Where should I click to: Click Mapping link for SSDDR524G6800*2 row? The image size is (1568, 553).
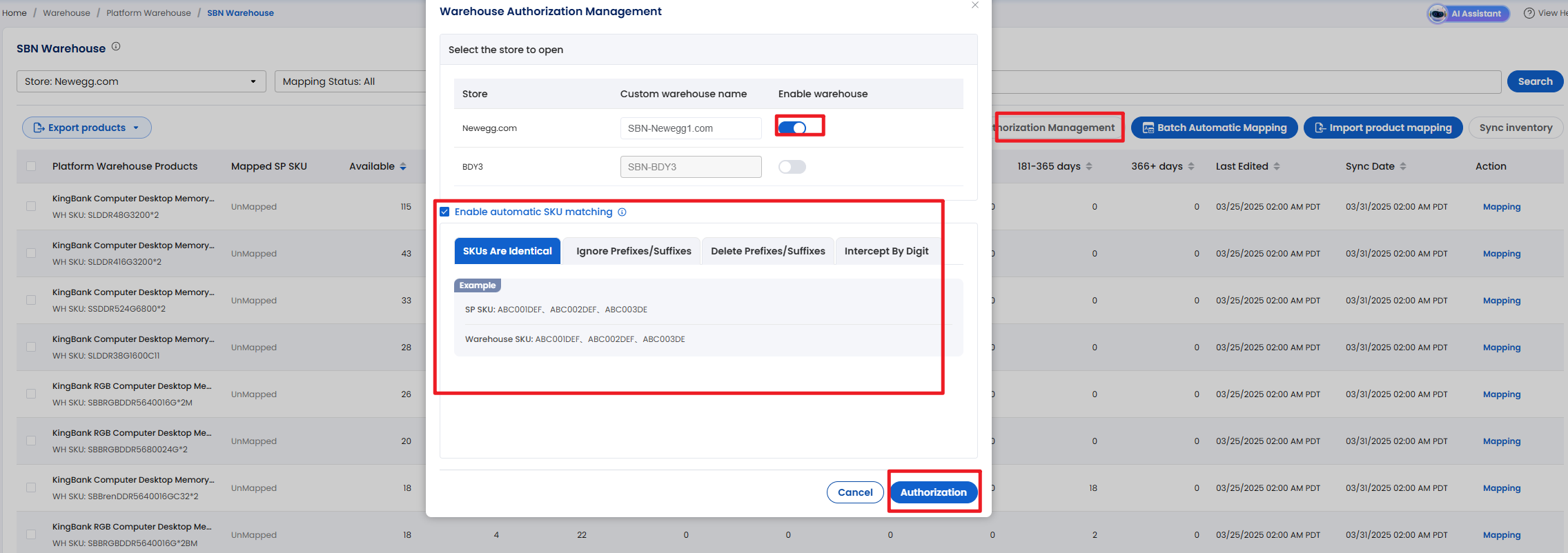(1502, 301)
